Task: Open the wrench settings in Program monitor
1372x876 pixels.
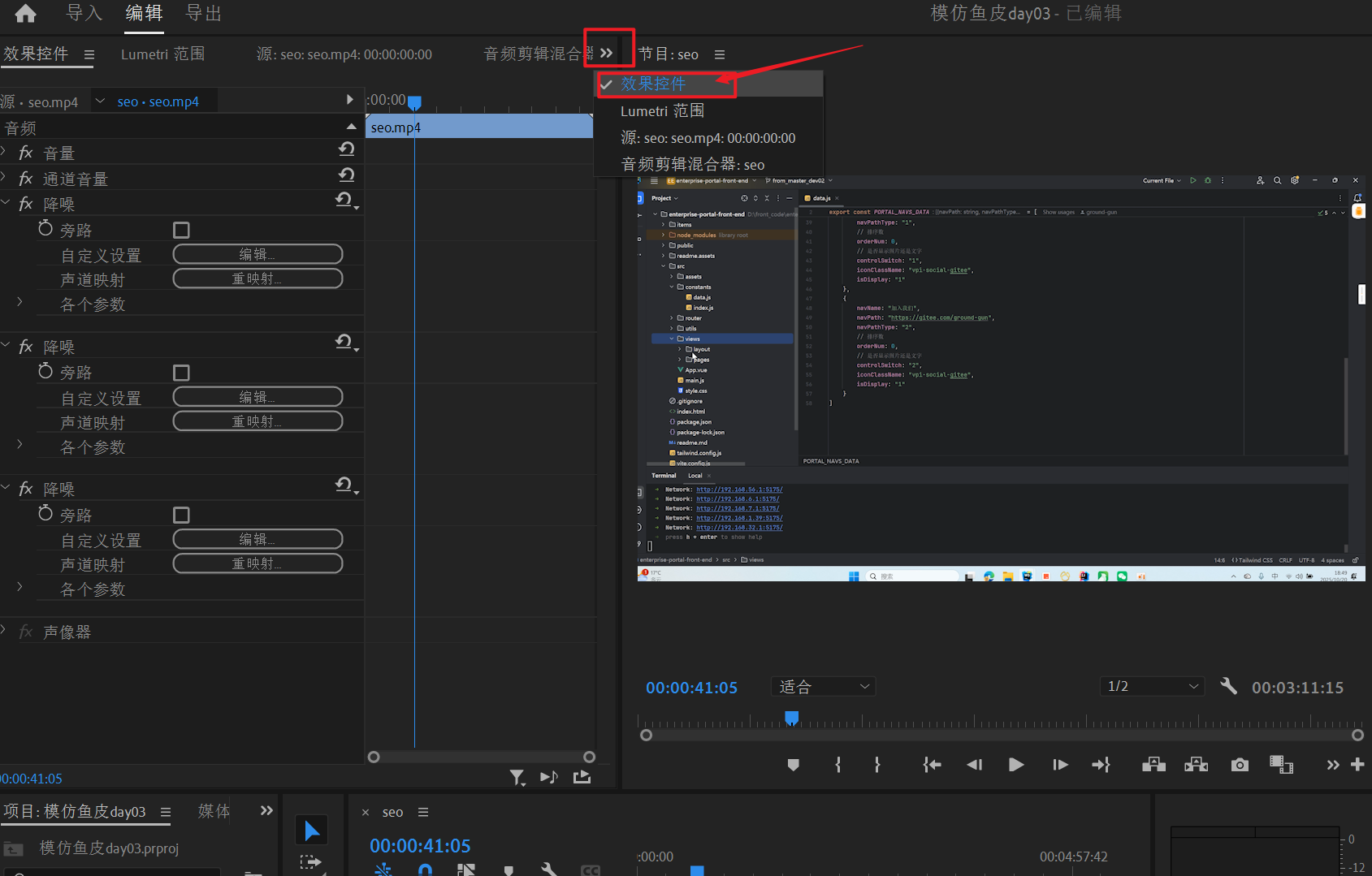Action: click(1228, 687)
